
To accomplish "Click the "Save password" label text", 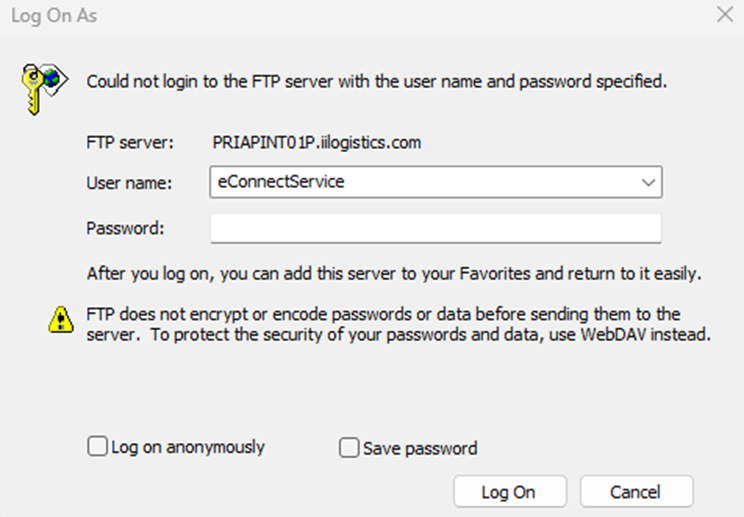I will [420, 448].
